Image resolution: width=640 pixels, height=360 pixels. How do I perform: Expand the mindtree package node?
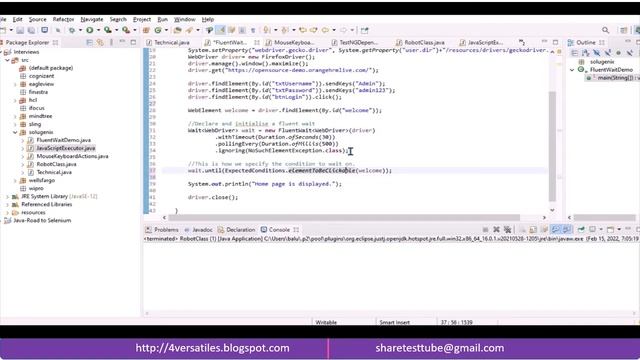click(x=15, y=116)
